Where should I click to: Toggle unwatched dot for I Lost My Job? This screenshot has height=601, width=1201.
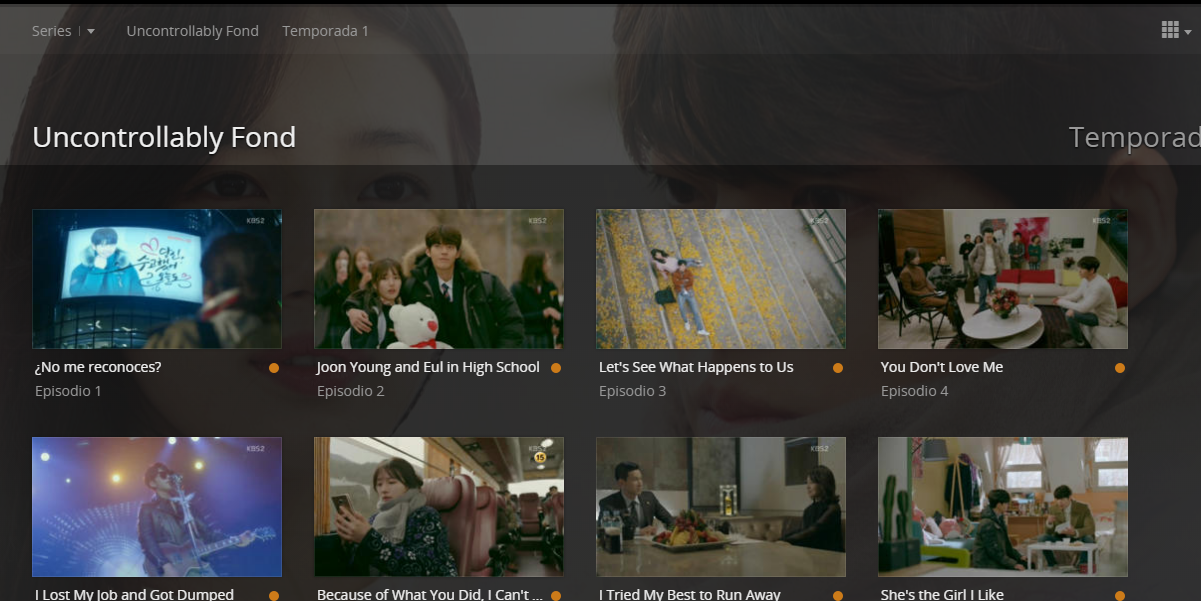pos(274,595)
